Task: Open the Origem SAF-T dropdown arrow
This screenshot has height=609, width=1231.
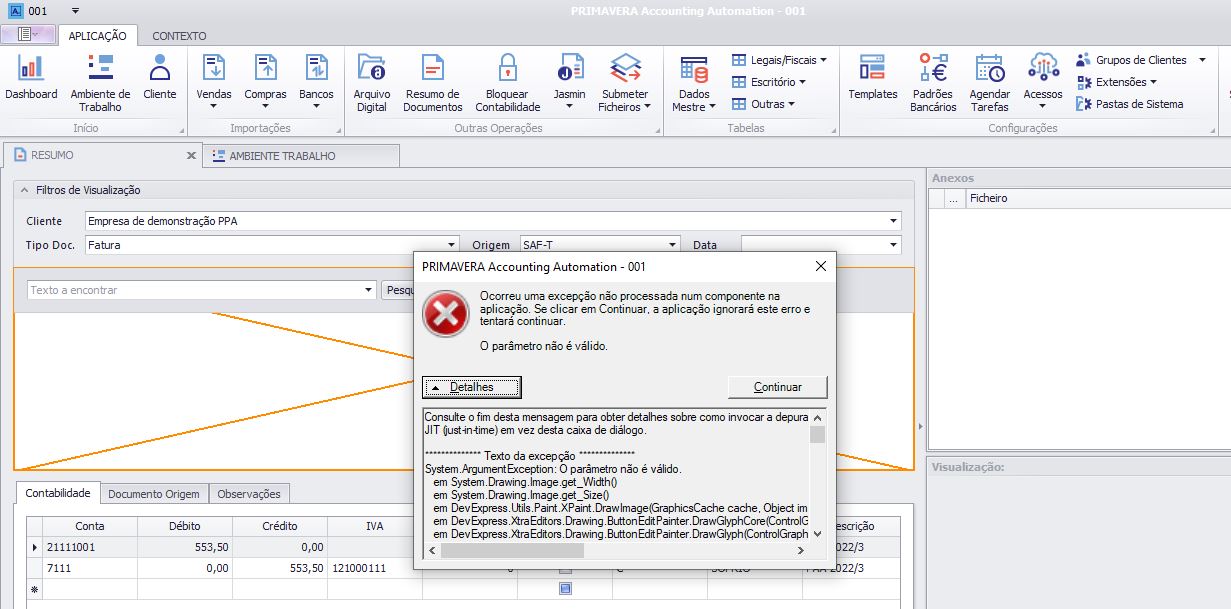Action: (672, 245)
